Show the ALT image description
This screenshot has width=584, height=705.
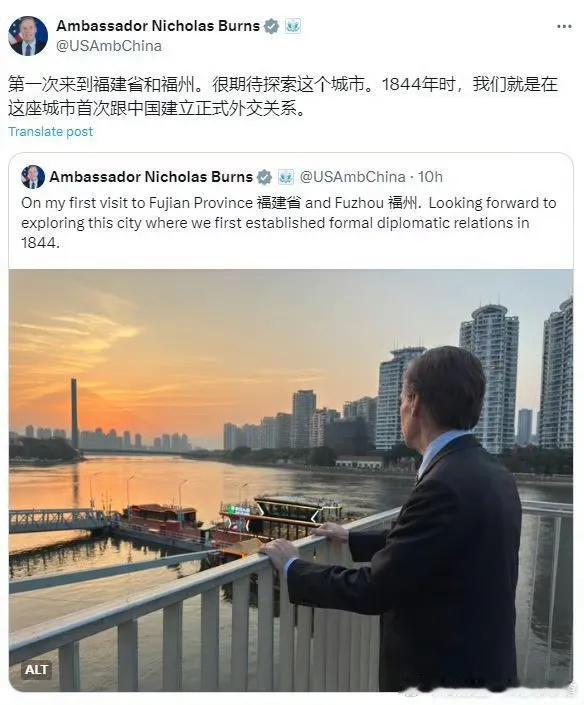click(36, 670)
